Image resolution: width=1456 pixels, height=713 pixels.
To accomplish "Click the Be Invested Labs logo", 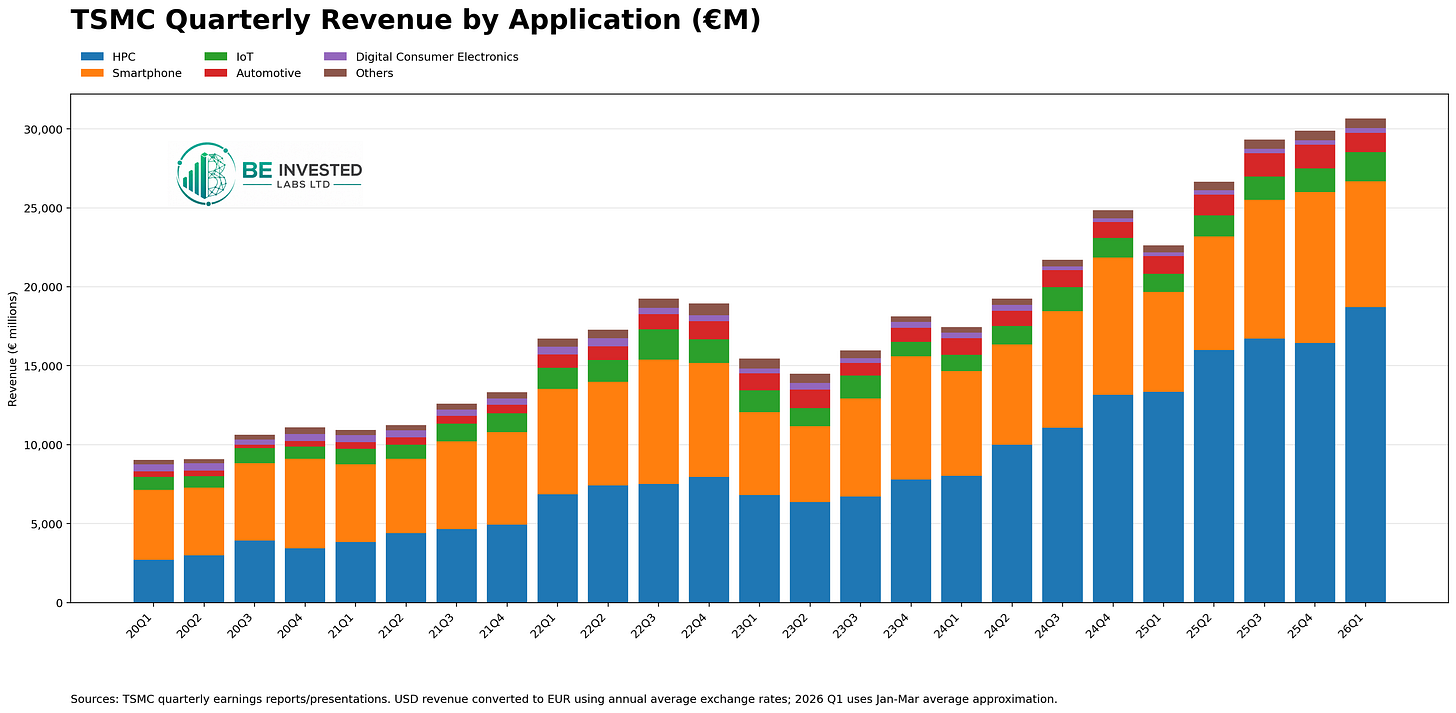I will (x=269, y=174).
